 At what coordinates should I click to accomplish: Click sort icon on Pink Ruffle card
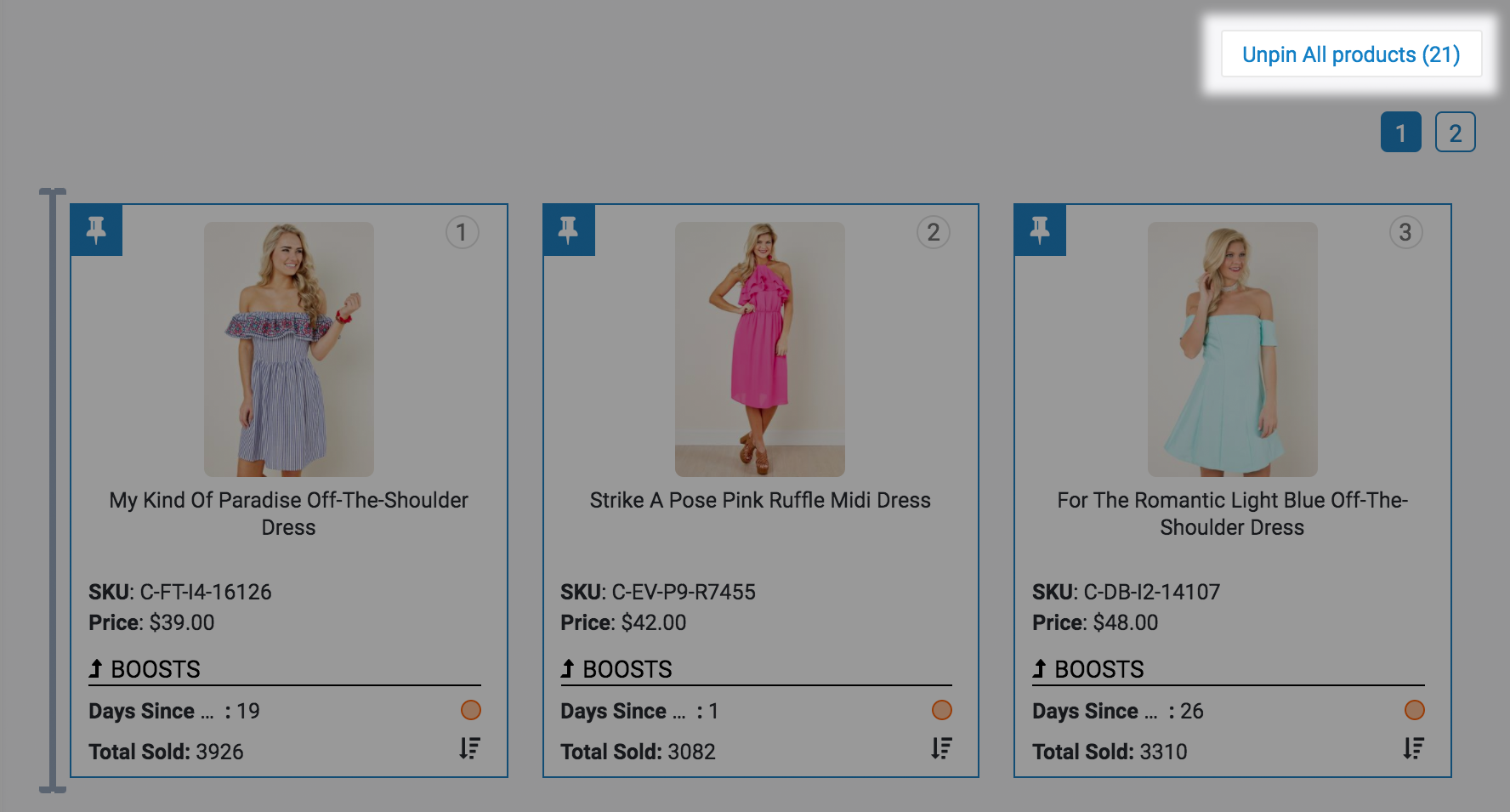(x=941, y=748)
